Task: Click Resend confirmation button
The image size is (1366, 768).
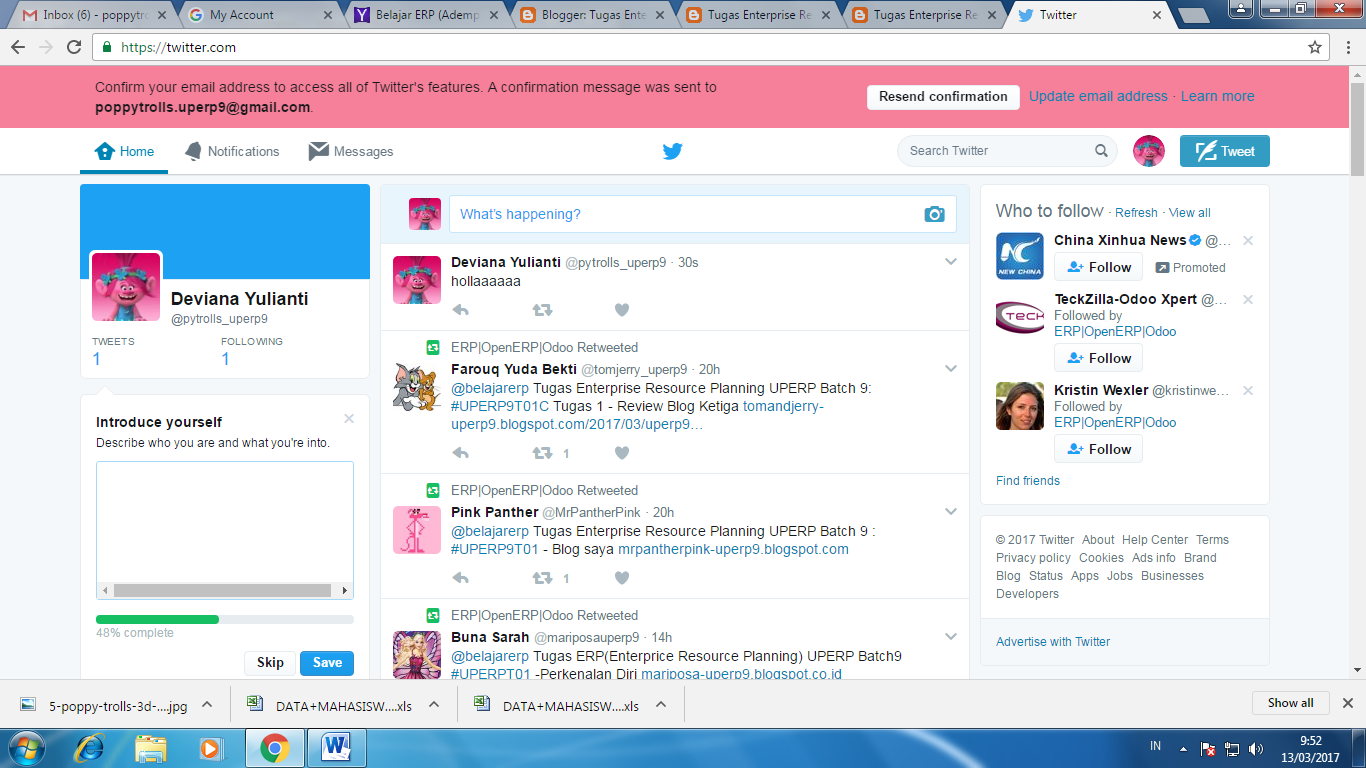Action: coord(943,97)
